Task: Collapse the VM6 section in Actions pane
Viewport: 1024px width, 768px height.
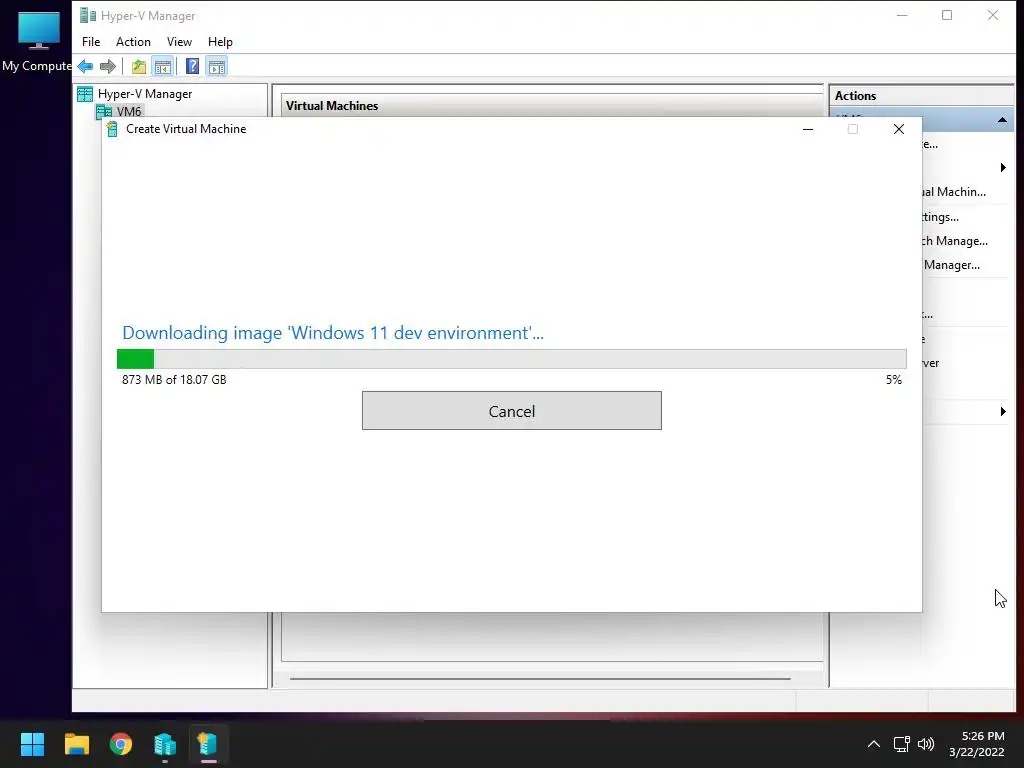Action: pos(1002,120)
